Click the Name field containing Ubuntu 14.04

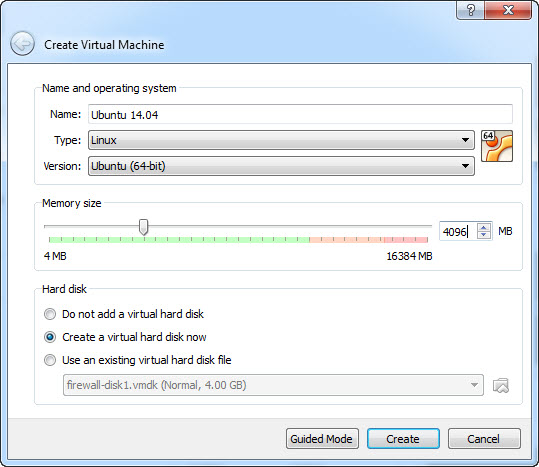pos(300,114)
